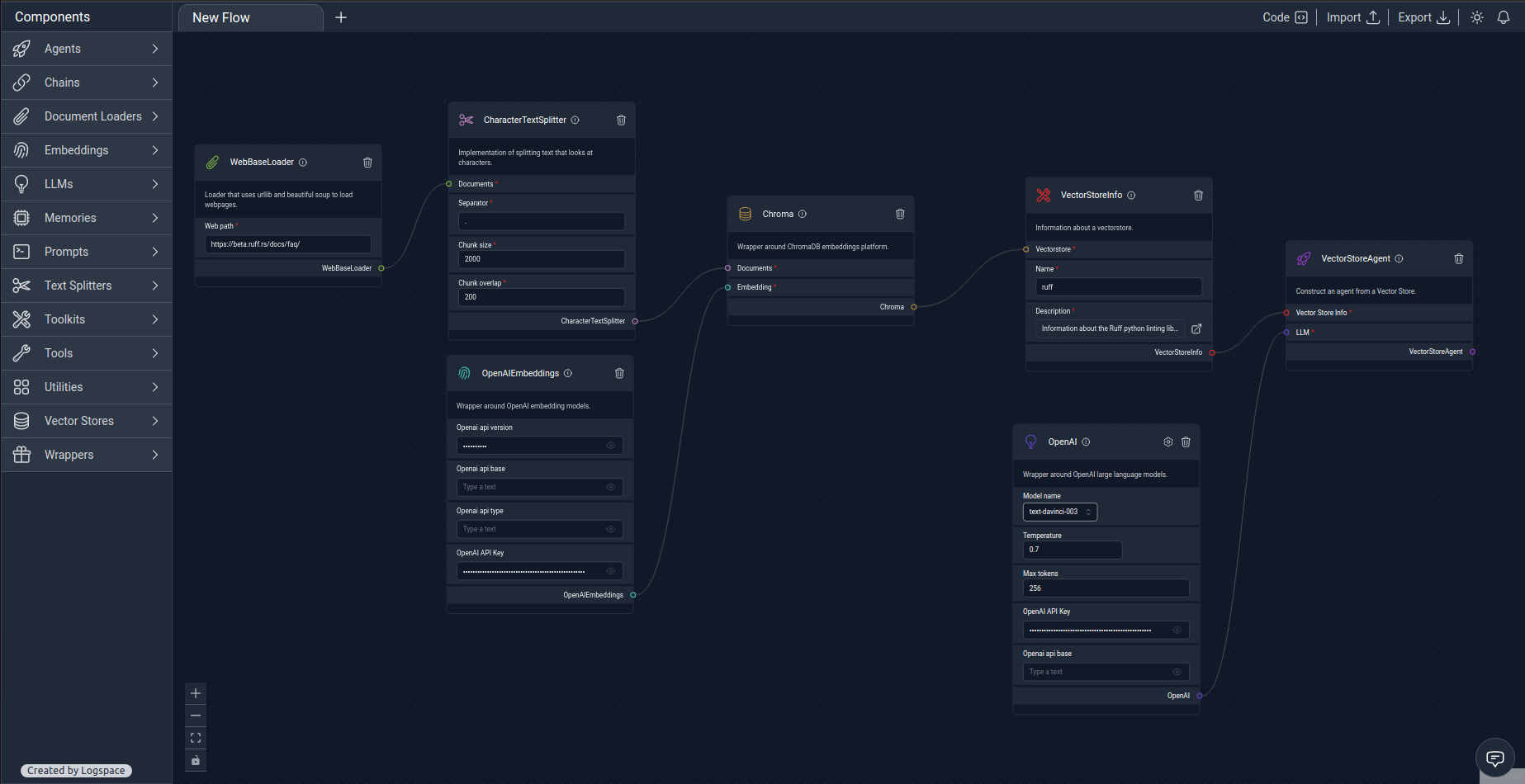Click the LLM input handle on VectorStoreAgent
The height and width of the screenshot is (784, 1525).
1286,333
